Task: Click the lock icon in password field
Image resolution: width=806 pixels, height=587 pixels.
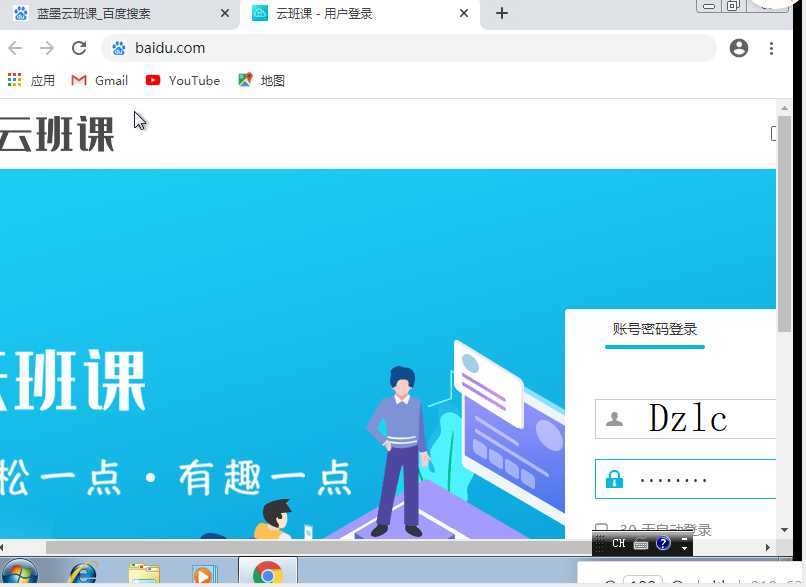Action: (614, 479)
